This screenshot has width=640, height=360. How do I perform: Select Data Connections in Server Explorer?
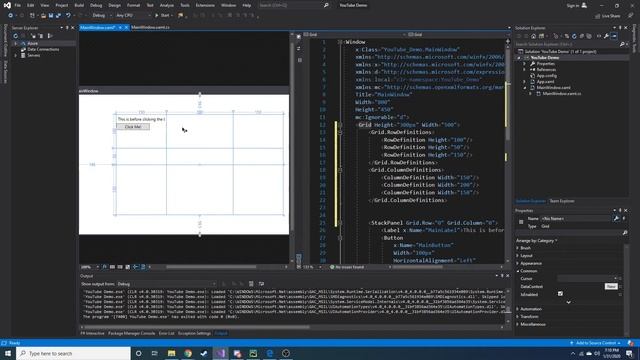pos(43,49)
